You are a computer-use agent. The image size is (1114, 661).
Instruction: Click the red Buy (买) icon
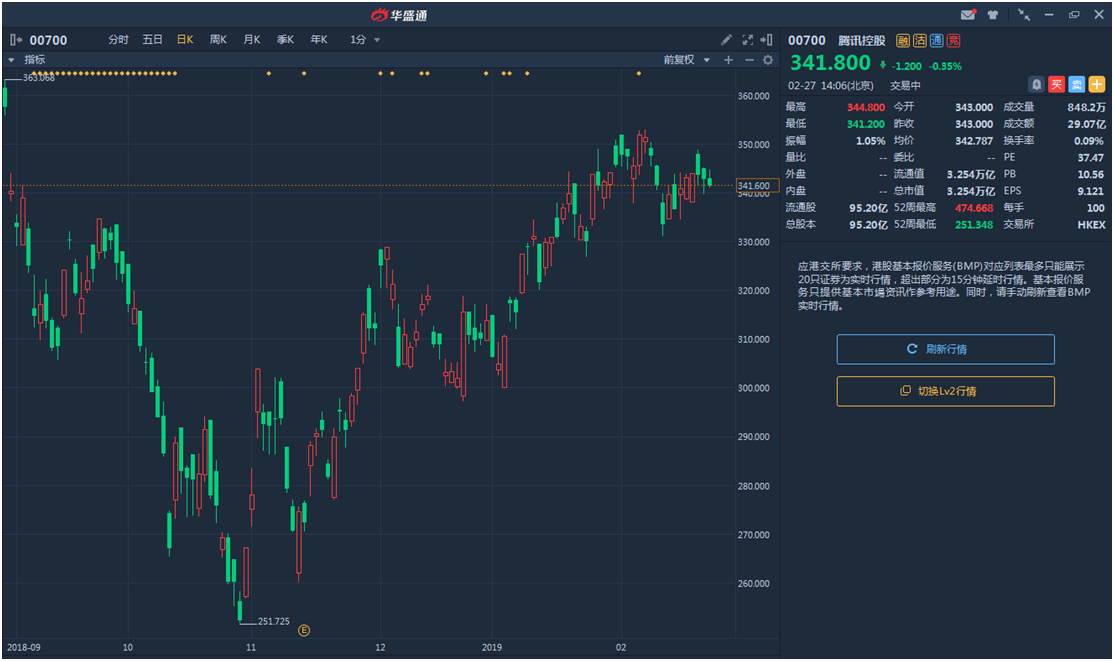(1057, 85)
